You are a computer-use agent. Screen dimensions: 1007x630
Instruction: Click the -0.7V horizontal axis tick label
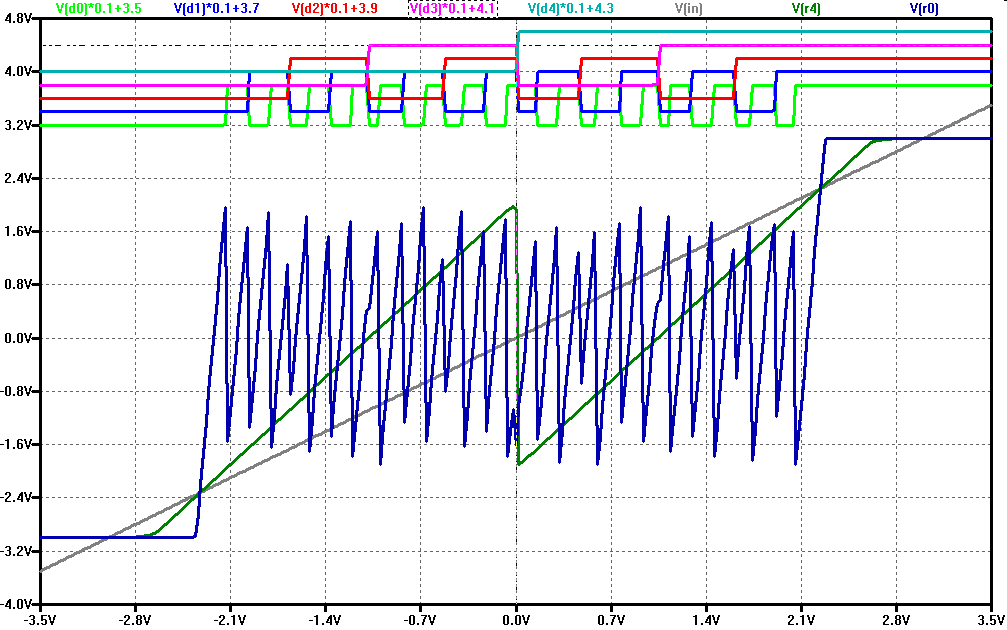tap(420, 619)
